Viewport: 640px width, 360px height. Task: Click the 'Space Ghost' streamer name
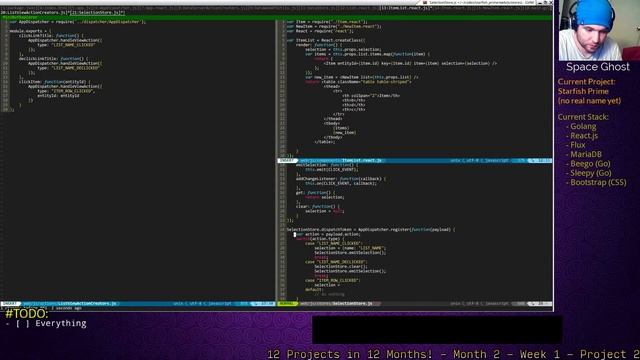598,67
